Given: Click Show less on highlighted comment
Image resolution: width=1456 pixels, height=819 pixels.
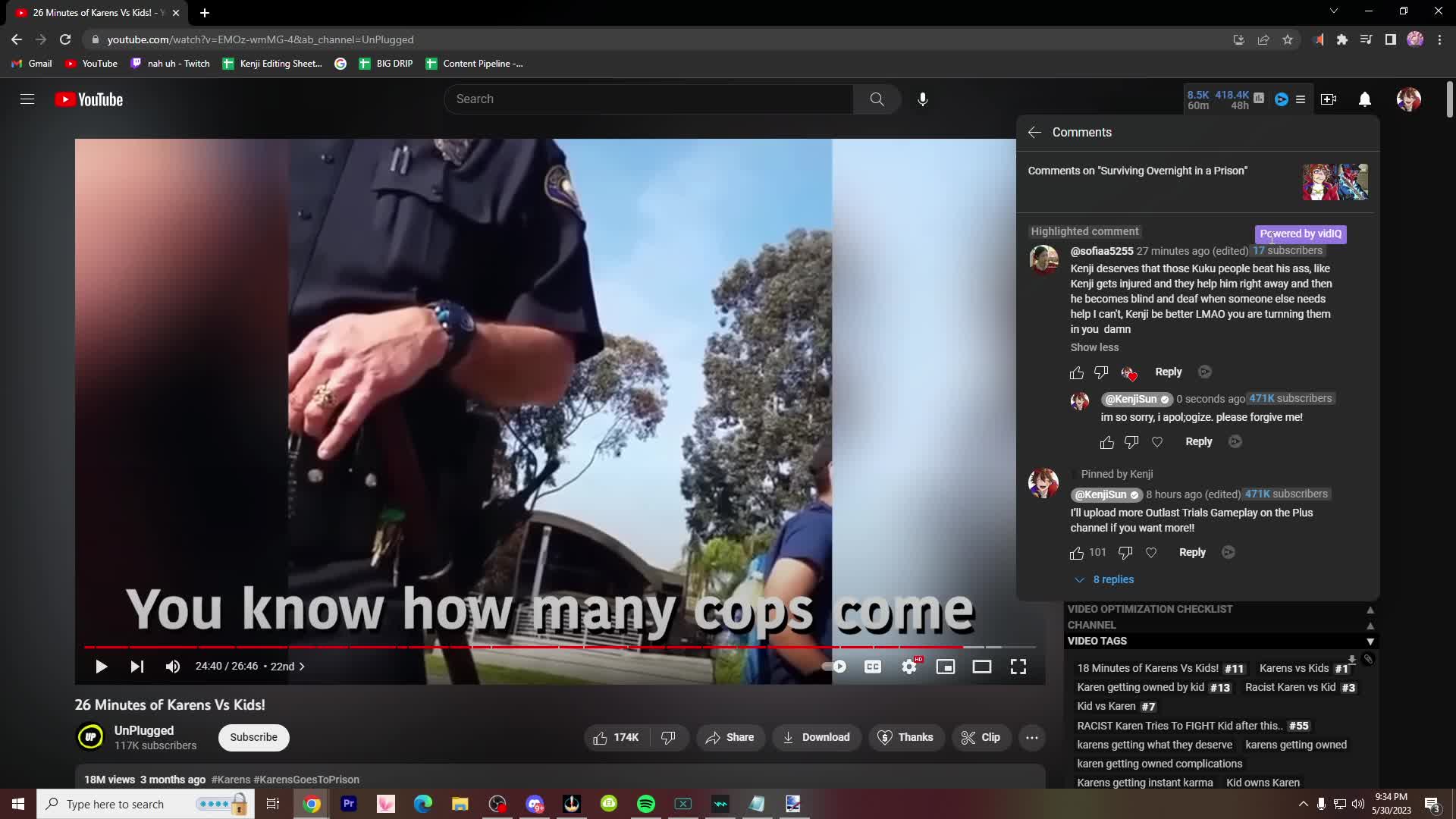Looking at the screenshot, I should pos(1094,347).
